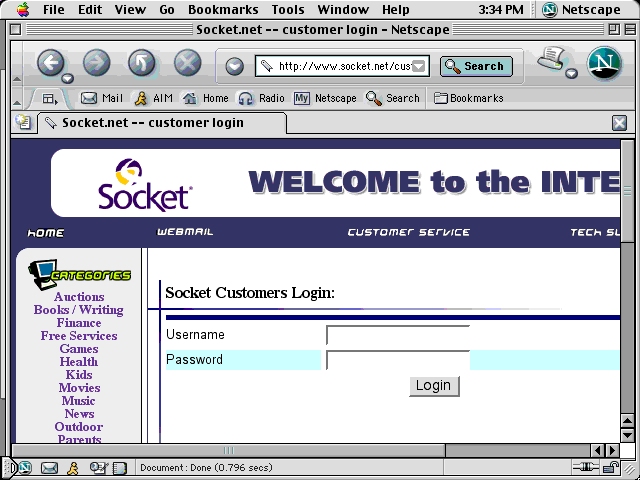This screenshot has width=640, height=480.
Task: Open the Apple menu
Action: (23, 9)
